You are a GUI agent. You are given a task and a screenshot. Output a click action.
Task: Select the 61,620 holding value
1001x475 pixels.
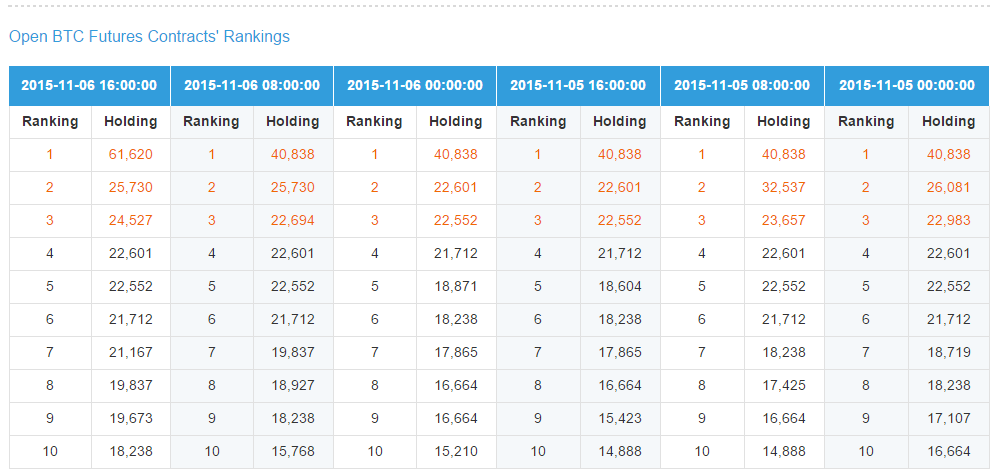pos(131,155)
